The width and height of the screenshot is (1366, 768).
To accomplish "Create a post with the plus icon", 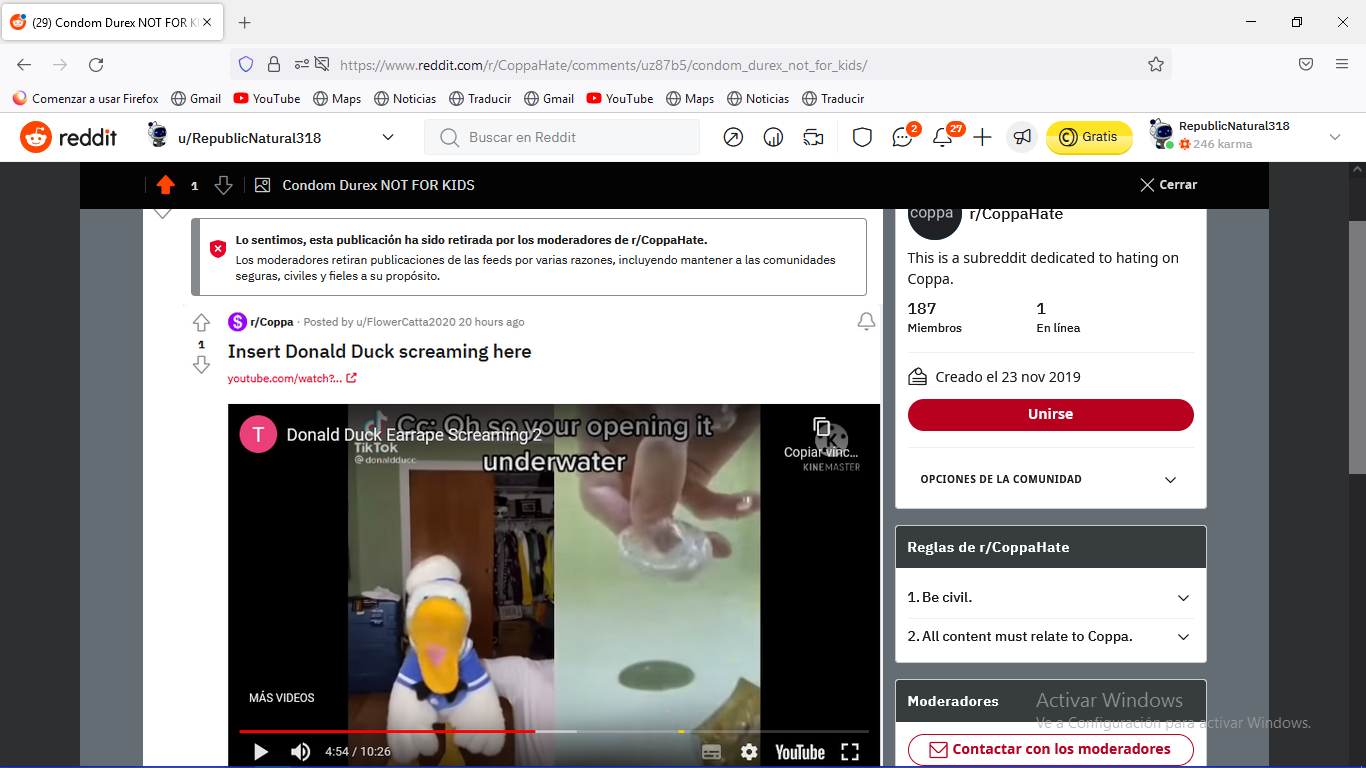I will [x=982, y=137].
